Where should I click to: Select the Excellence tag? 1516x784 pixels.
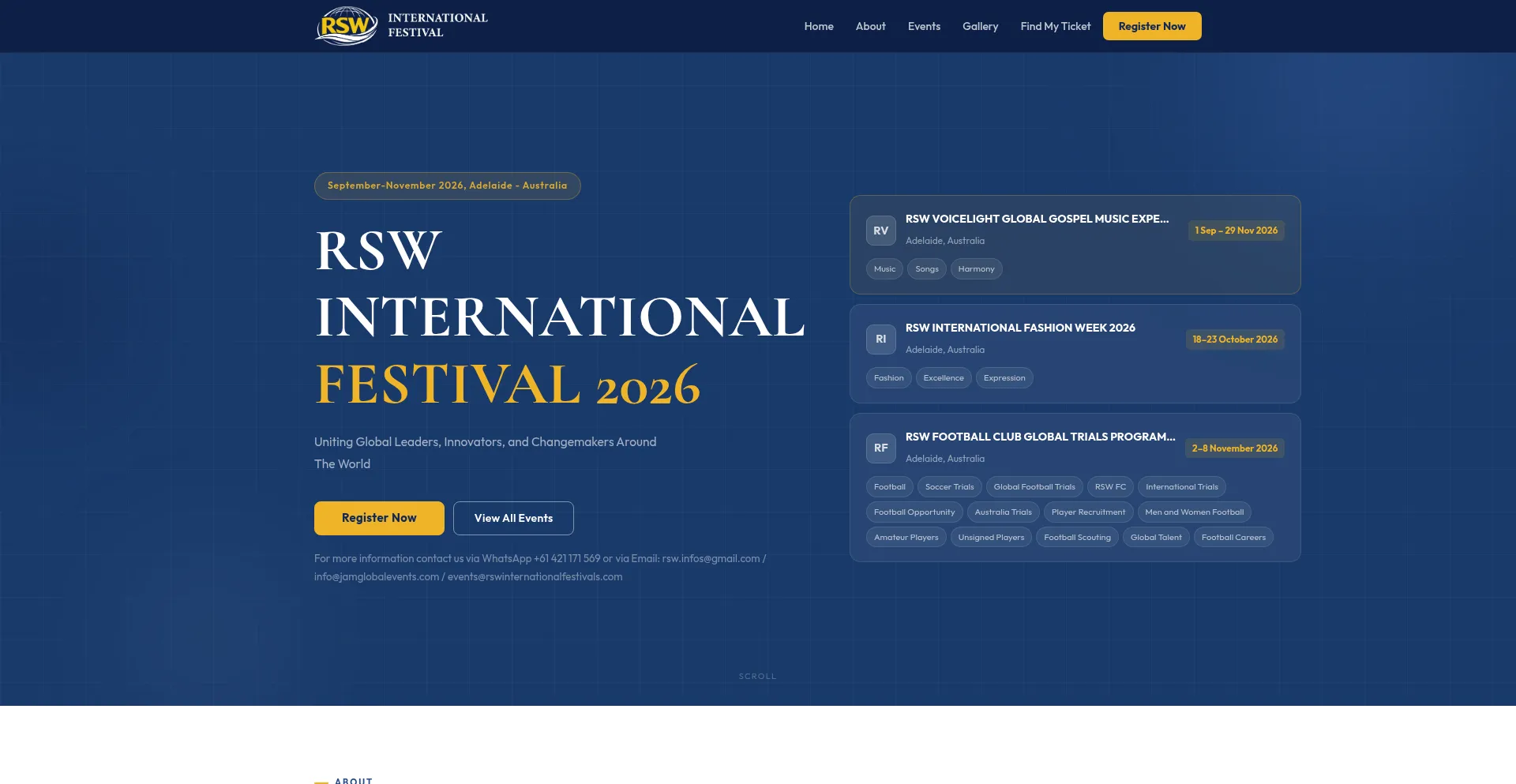click(x=944, y=378)
